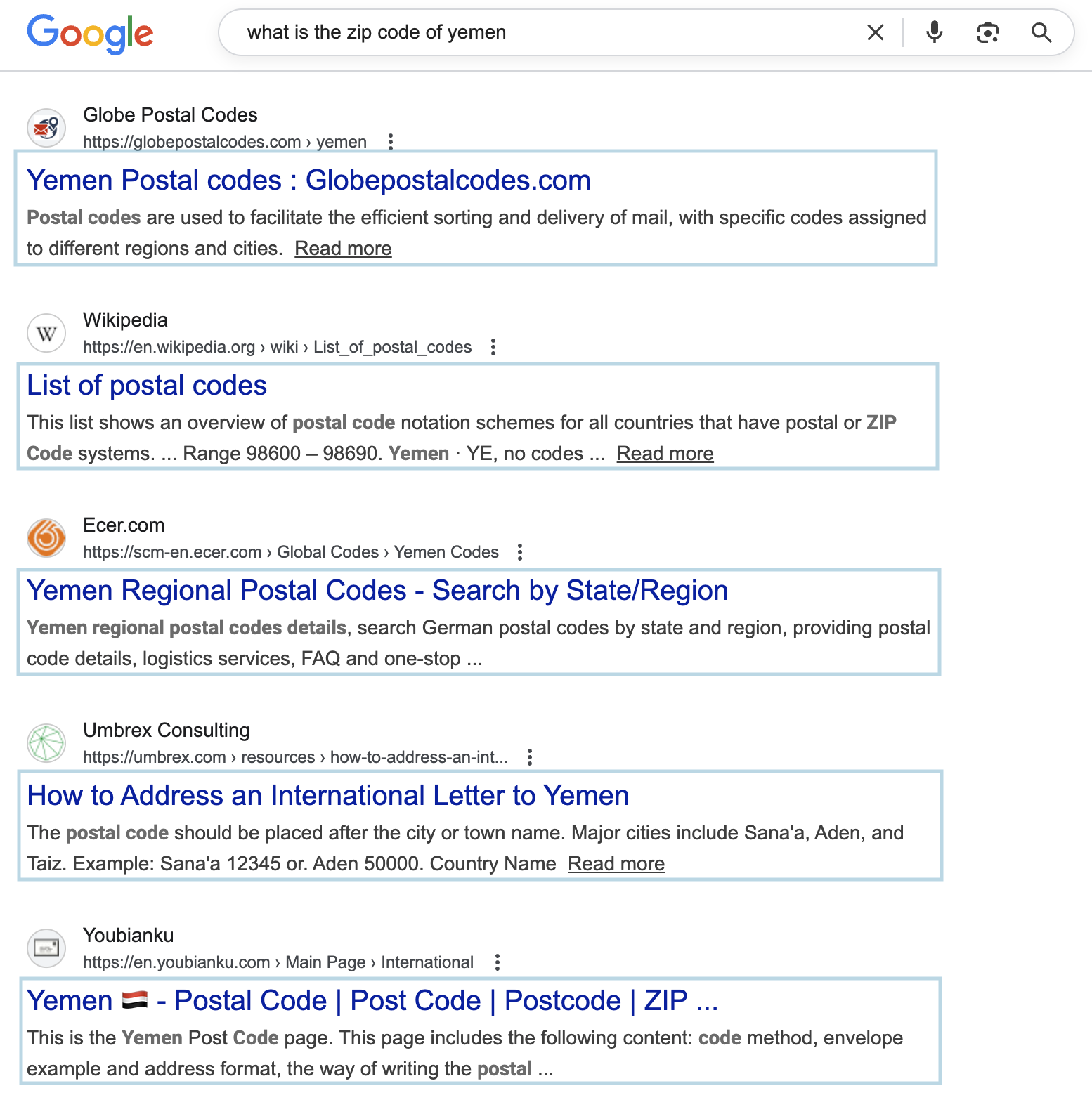Screen dimensions: 1092x1107
Task: Start voice search with microphone
Action: (x=934, y=32)
